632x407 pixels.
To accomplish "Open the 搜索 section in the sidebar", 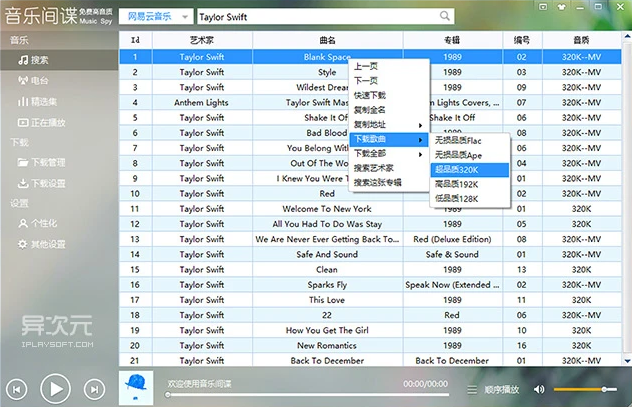I will pyautogui.click(x=59, y=60).
